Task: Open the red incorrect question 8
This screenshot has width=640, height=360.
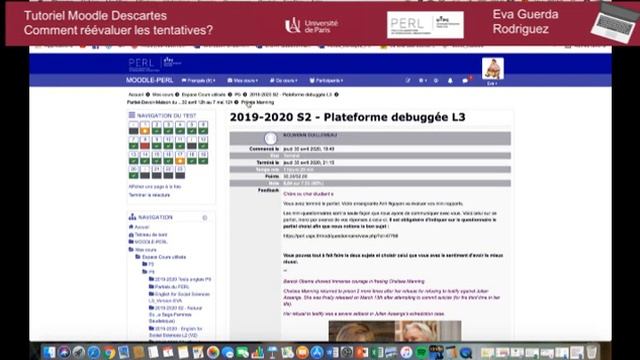Action: pyautogui.click(x=145, y=142)
